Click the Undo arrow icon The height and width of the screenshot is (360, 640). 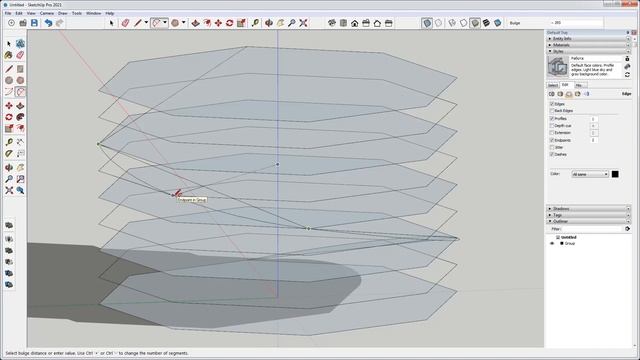pos(48,23)
